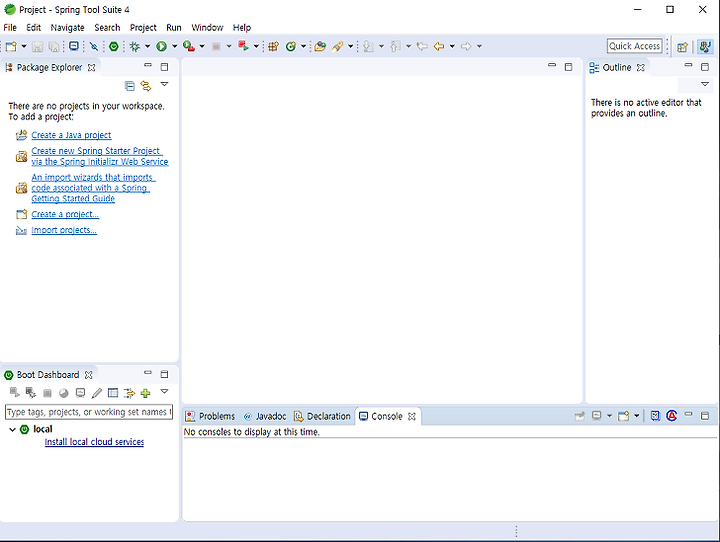Open the Search menu
Image resolution: width=720 pixels, height=542 pixels.
pos(107,28)
